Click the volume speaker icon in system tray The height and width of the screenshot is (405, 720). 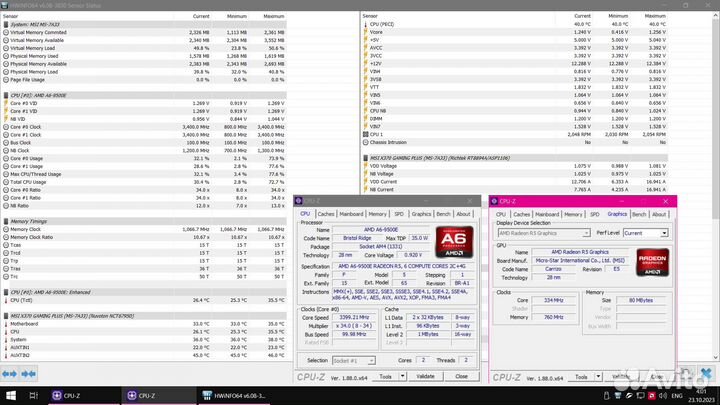pyautogui.click(x=663, y=395)
